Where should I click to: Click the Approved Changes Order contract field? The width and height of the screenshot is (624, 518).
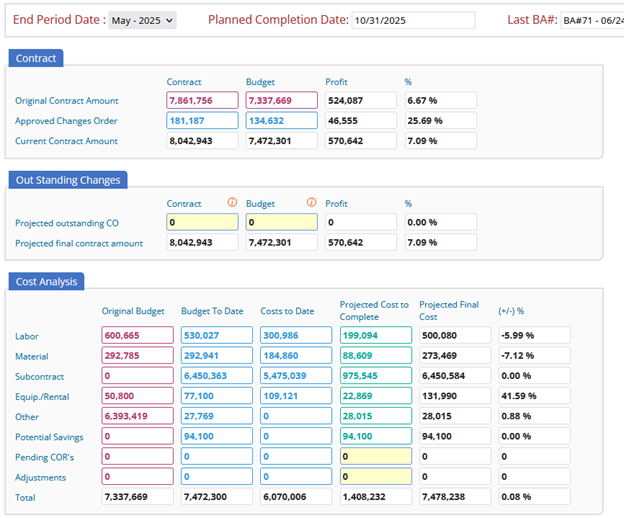tap(202, 121)
